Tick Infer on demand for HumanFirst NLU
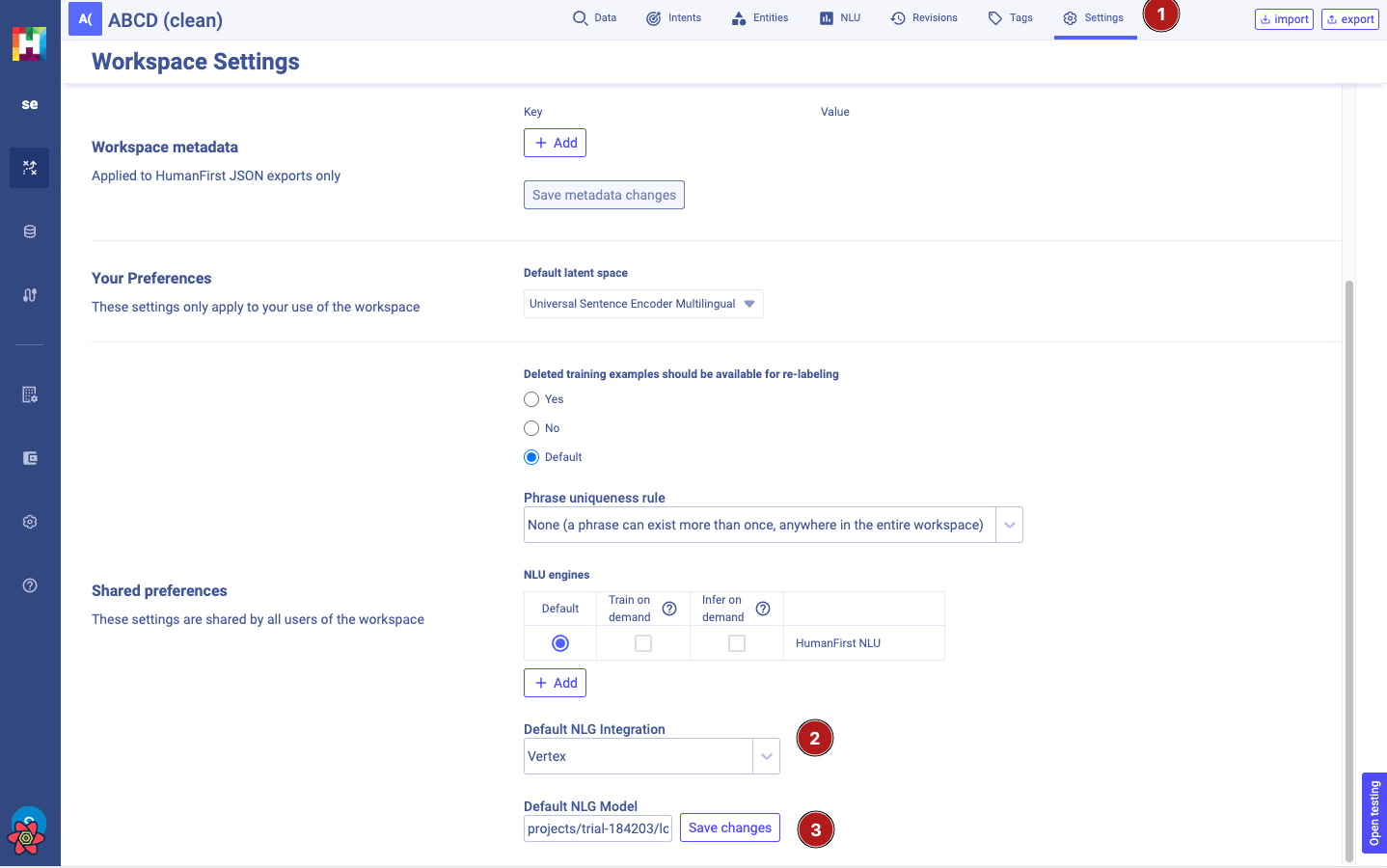The height and width of the screenshot is (868, 1387). click(x=737, y=643)
